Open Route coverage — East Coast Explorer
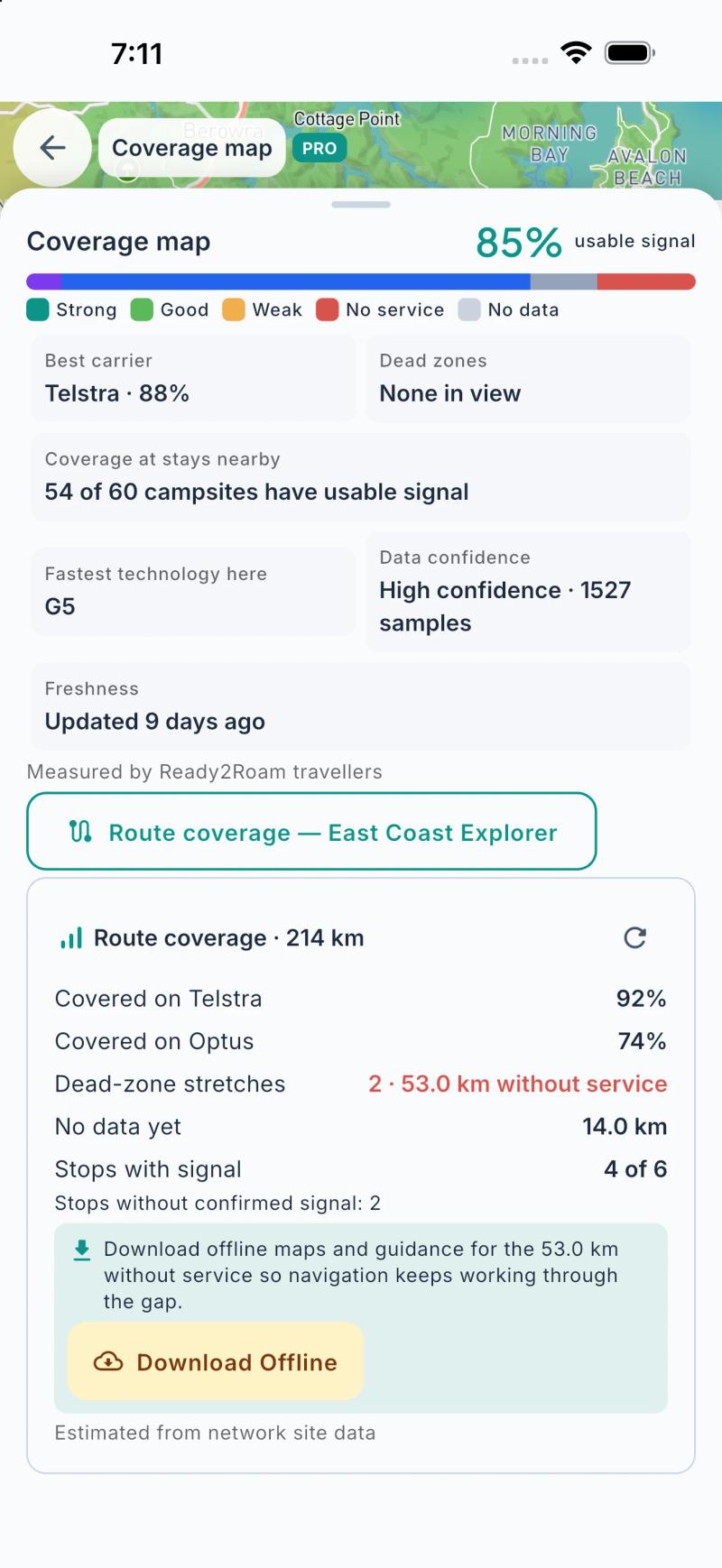Screen dimensions: 722x1568 click(311, 831)
